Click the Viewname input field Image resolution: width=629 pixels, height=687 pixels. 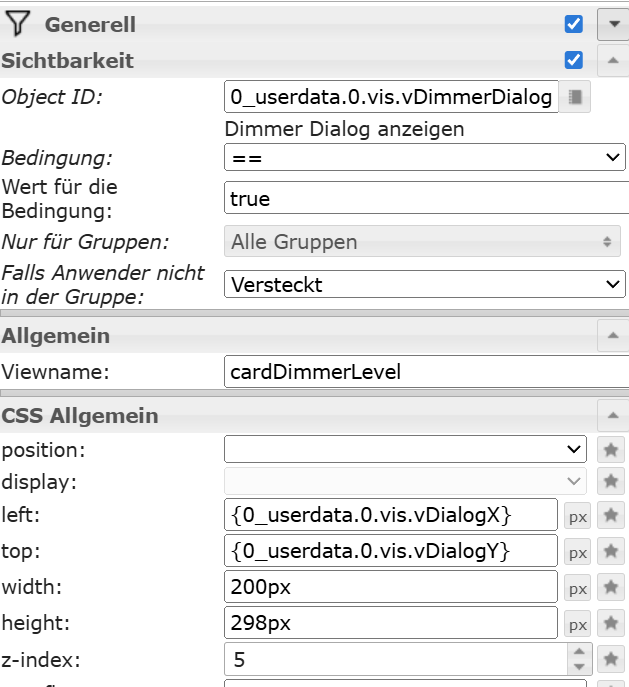click(x=424, y=372)
